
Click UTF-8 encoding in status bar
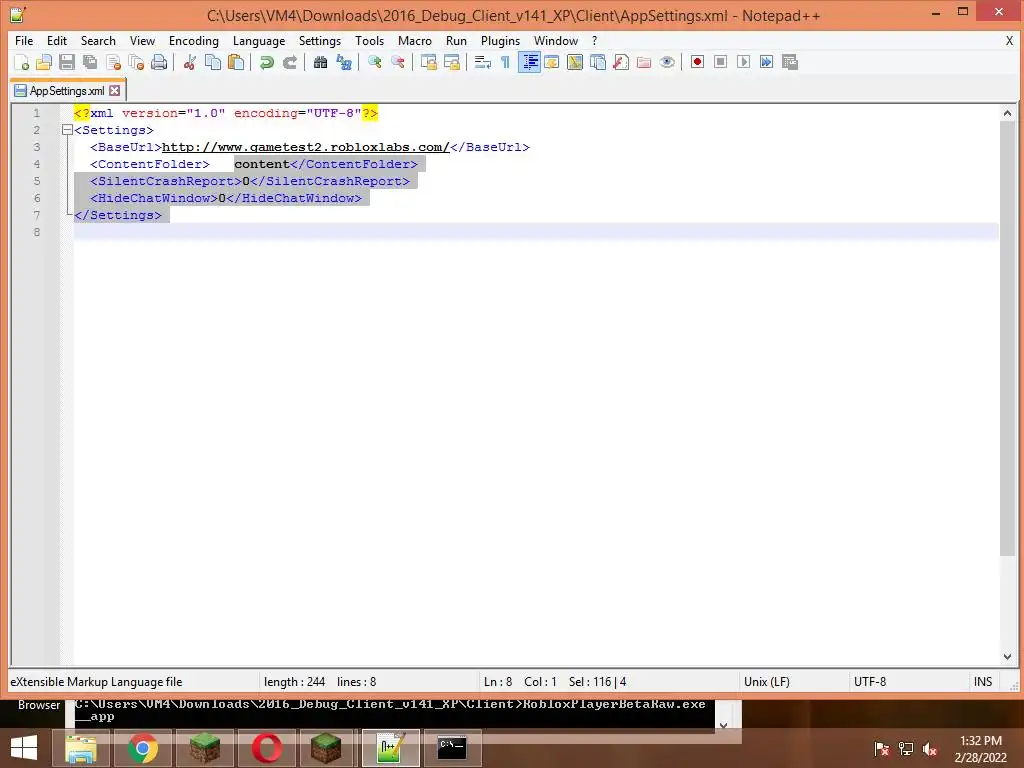pyautogui.click(x=870, y=682)
